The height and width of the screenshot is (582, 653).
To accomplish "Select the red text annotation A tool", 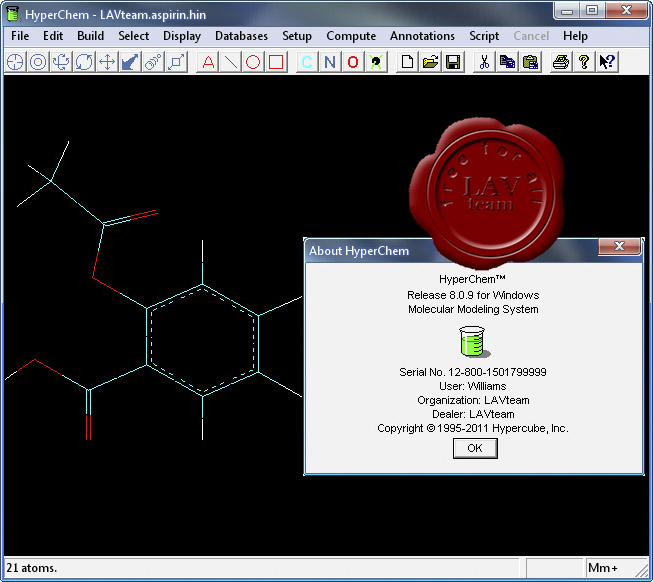I will click(208, 62).
